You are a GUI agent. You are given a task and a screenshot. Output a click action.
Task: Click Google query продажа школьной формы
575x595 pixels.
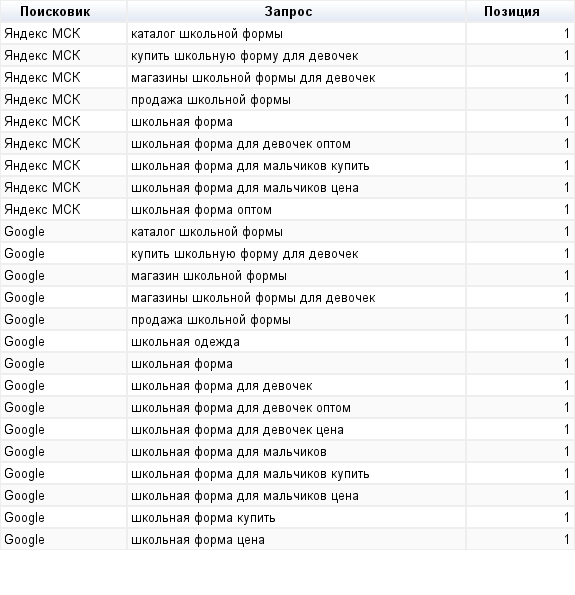coord(211,320)
